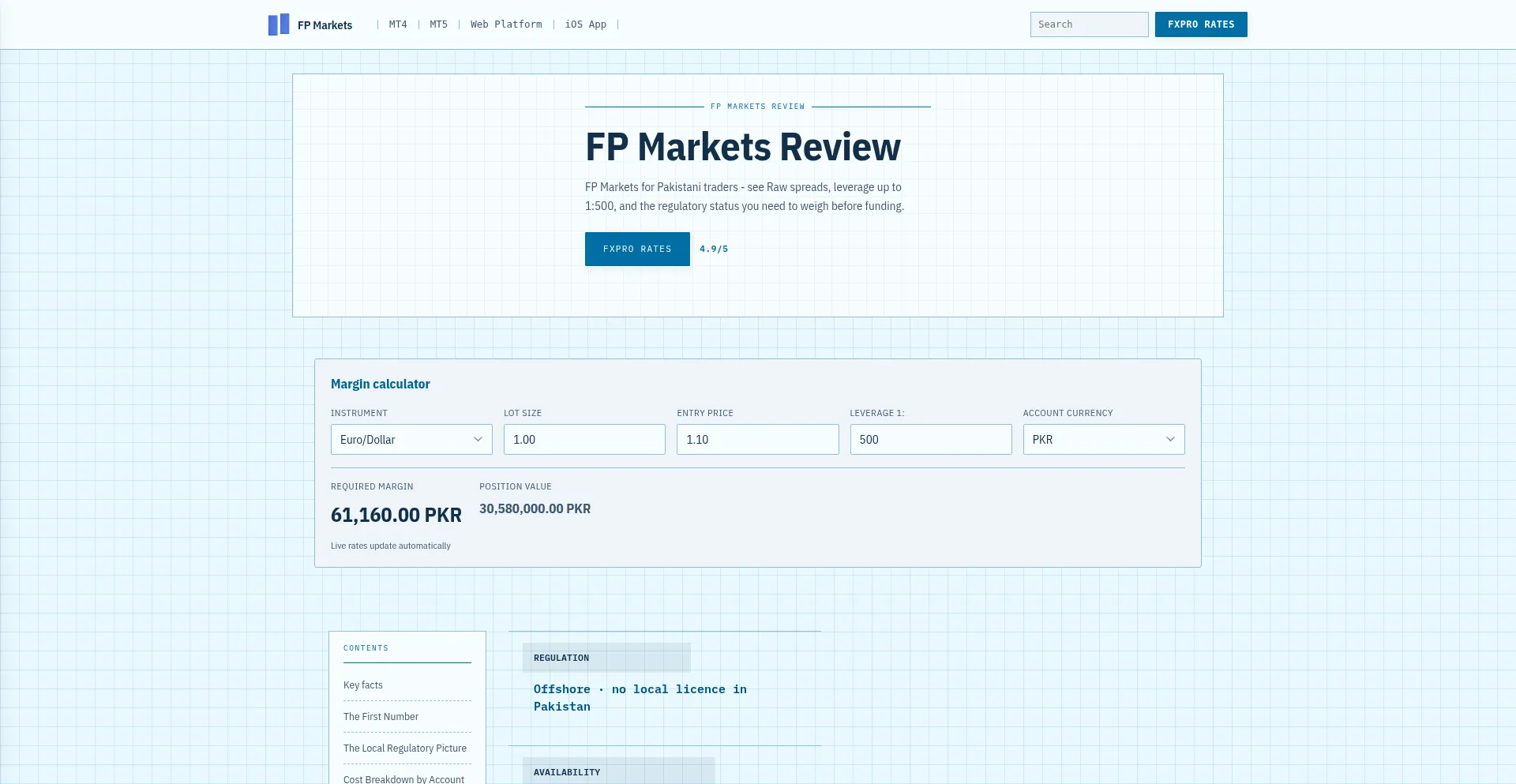Click the FP Markets Review heading
1516x784 pixels.
pos(743,147)
